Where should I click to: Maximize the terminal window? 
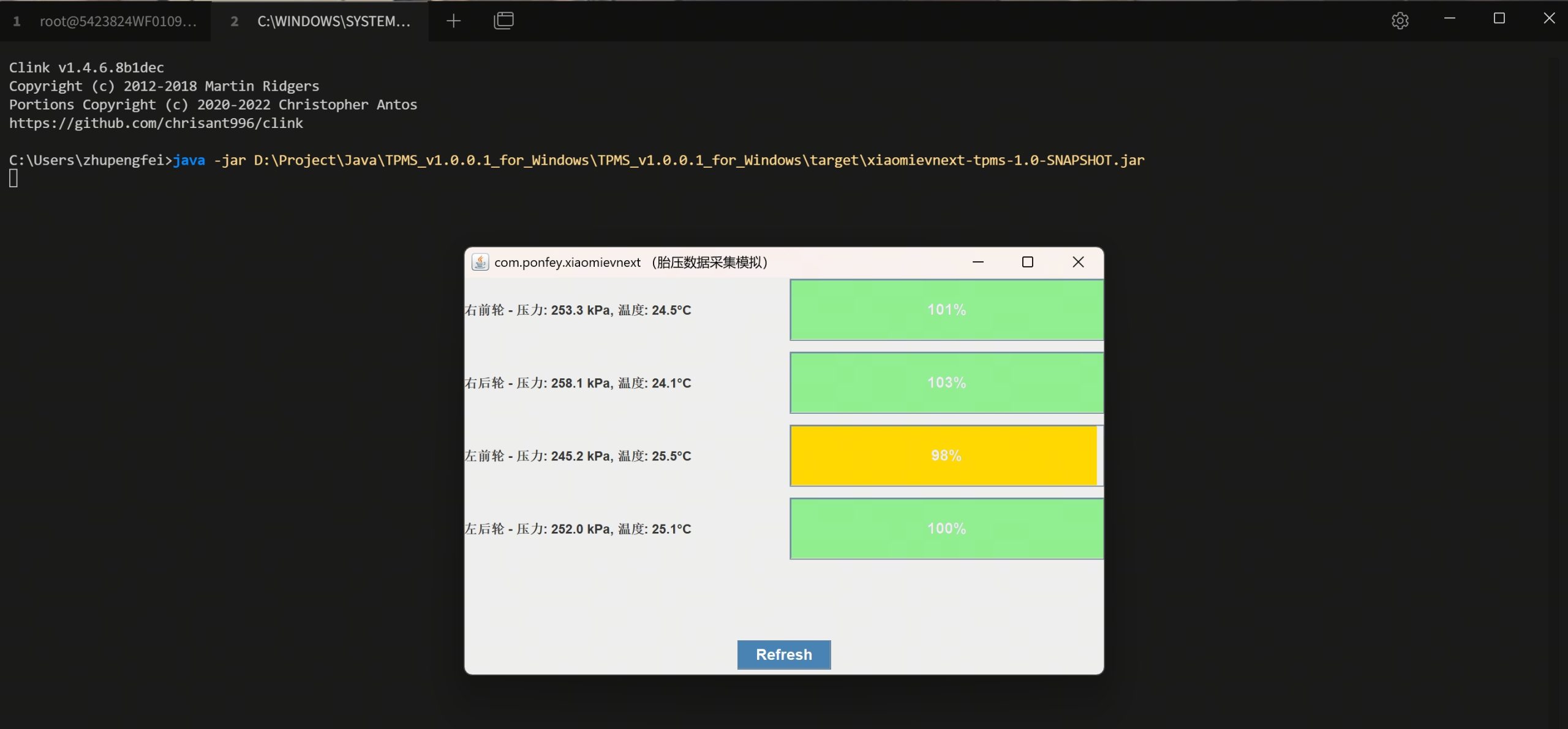point(1499,18)
